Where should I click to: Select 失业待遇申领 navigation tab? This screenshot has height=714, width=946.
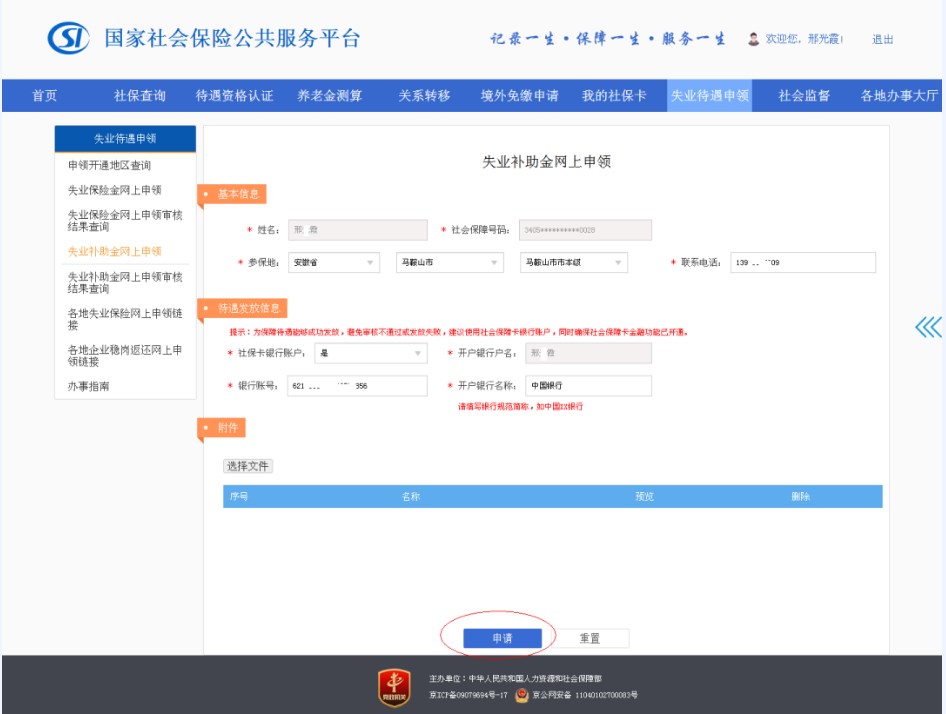click(710, 95)
